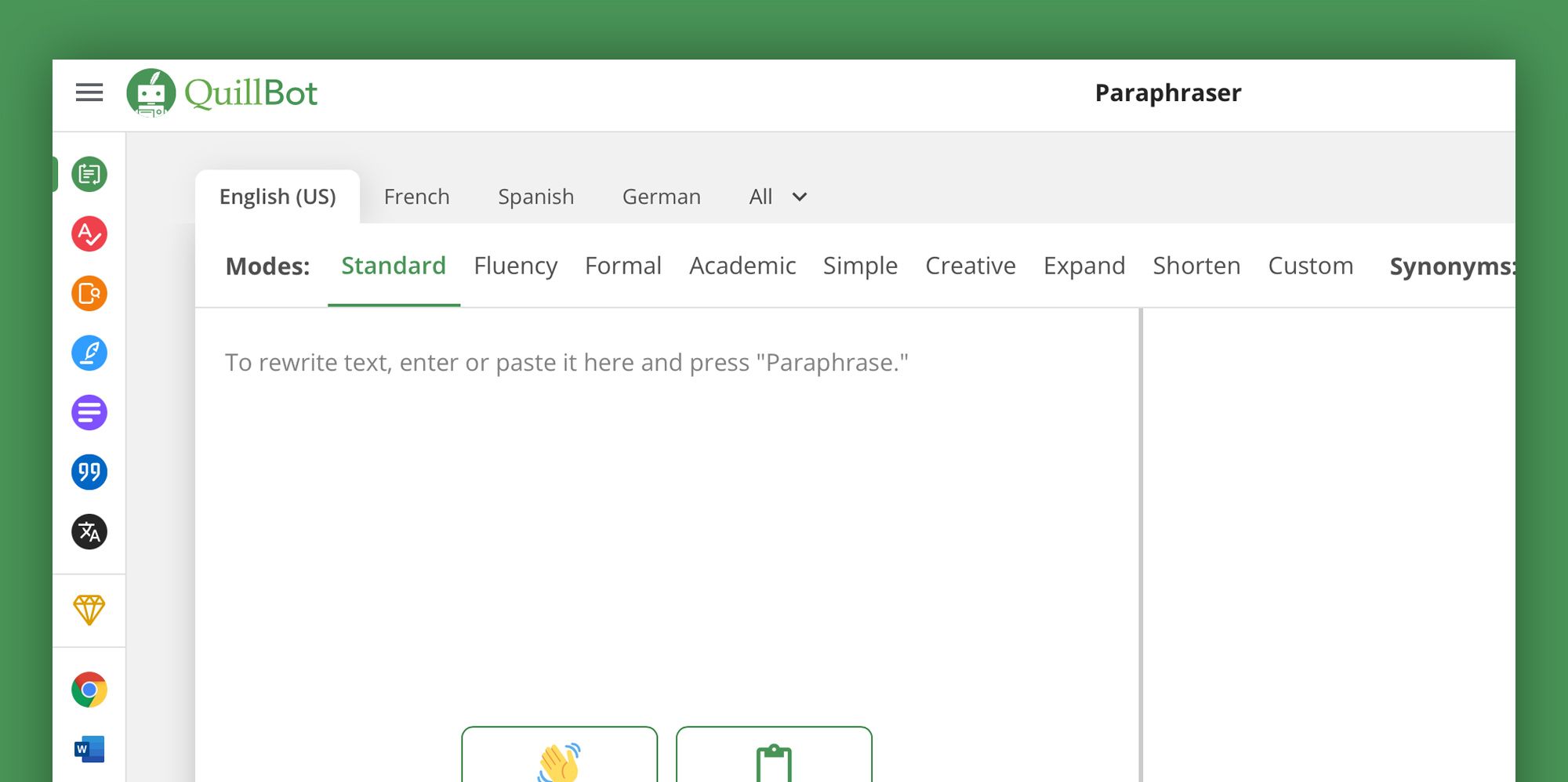The height and width of the screenshot is (782, 1568).
Task: Click the Paraphraser page title
Action: 1168,93
